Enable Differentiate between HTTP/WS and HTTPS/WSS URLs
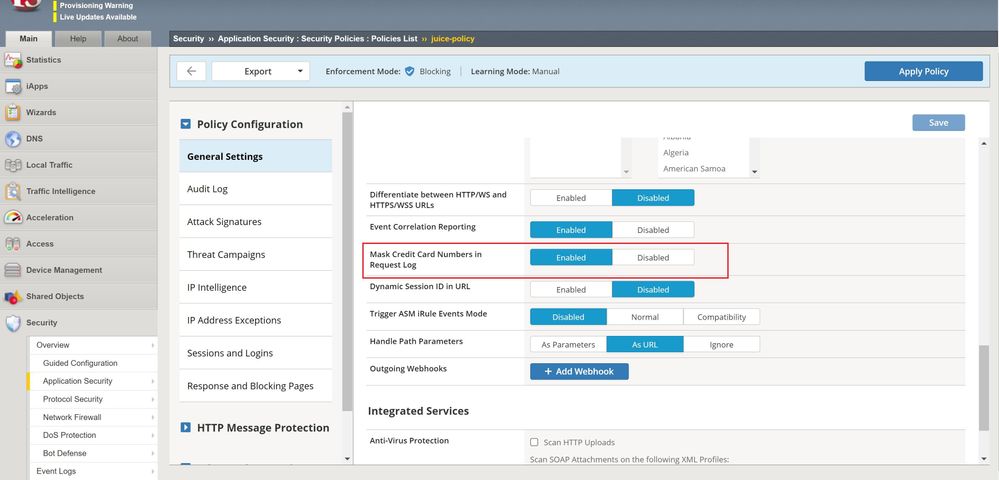 (571, 198)
